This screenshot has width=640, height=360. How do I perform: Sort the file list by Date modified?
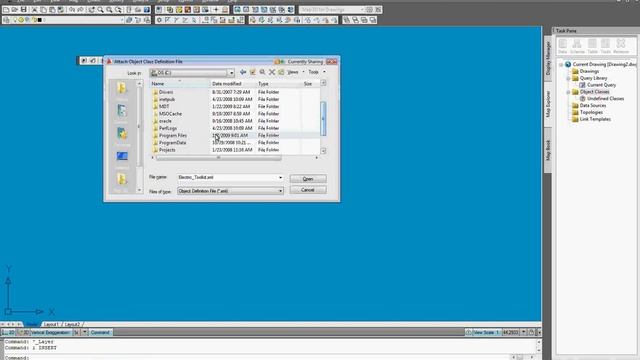click(x=233, y=84)
